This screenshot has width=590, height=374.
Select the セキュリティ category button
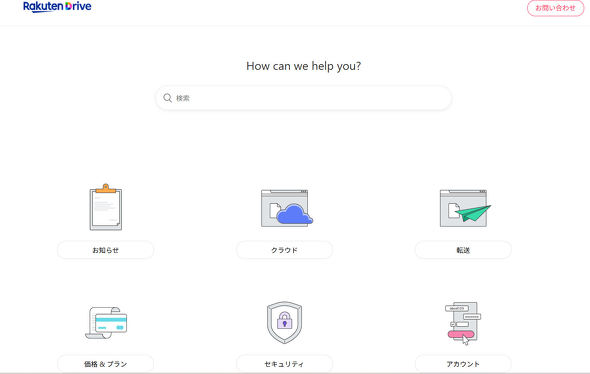[284, 364]
